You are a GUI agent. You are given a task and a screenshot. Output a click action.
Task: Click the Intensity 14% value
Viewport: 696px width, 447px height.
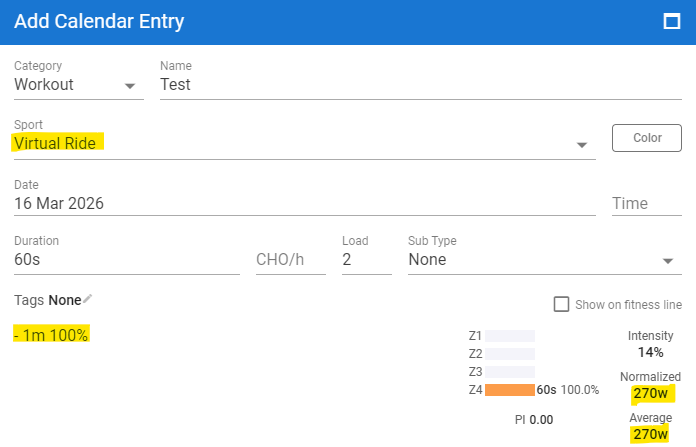[x=650, y=352]
